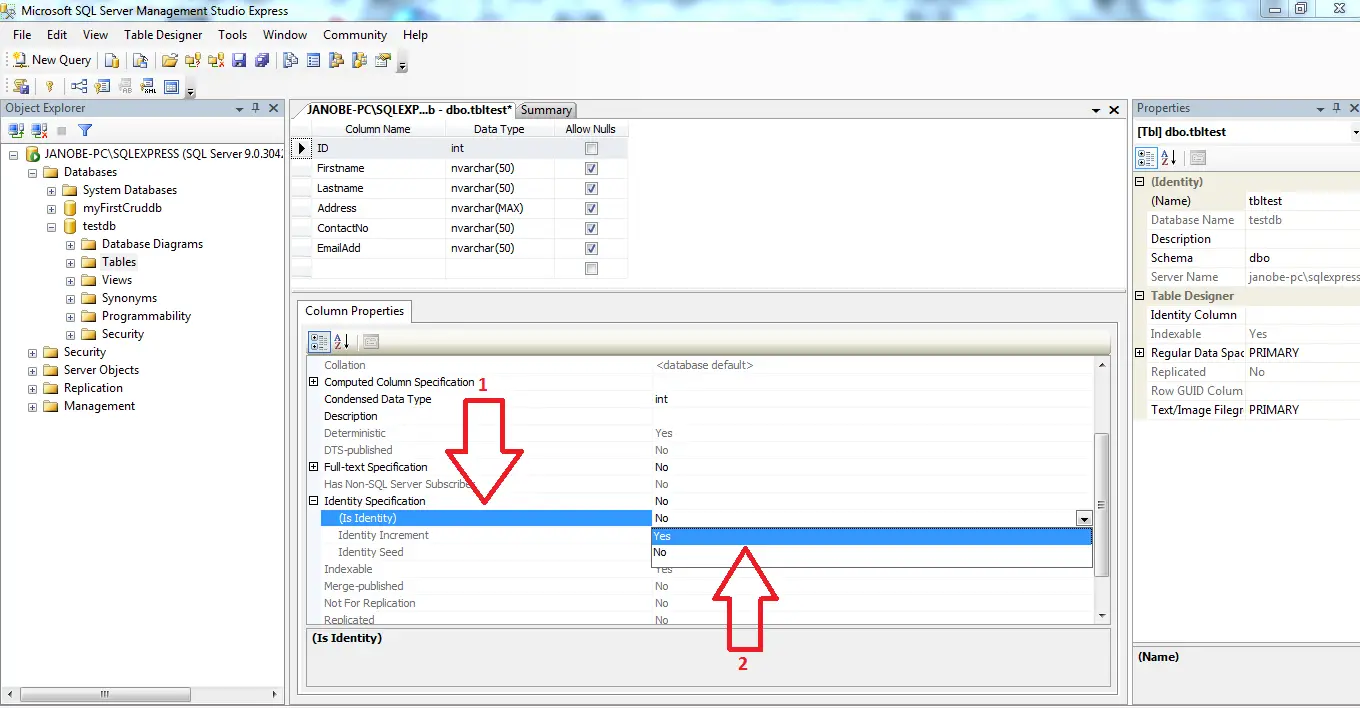
Task: Switch to the Summary tab
Action: click(546, 110)
